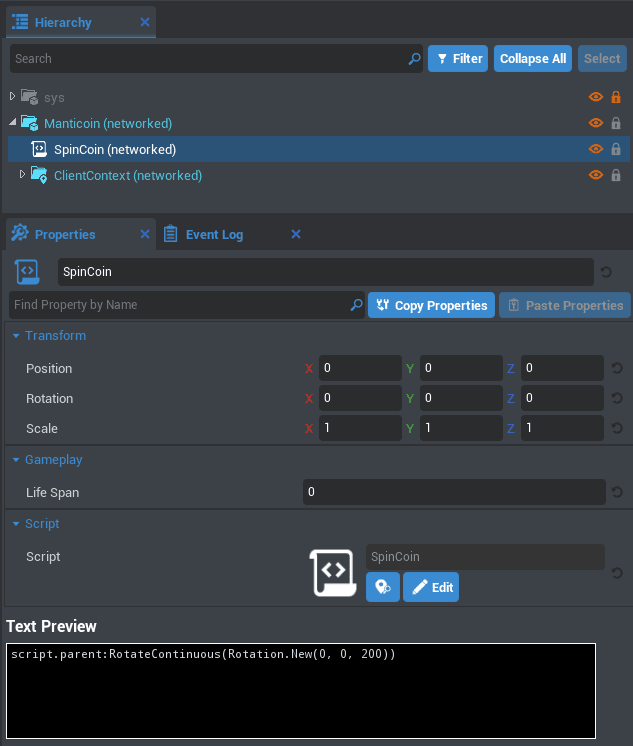This screenshot has width=633, height=746.
Task: Open the Filter options
Action: click(458, 59)
